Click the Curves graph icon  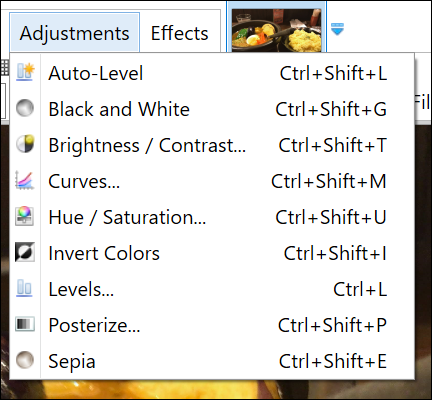pos(25,180)
